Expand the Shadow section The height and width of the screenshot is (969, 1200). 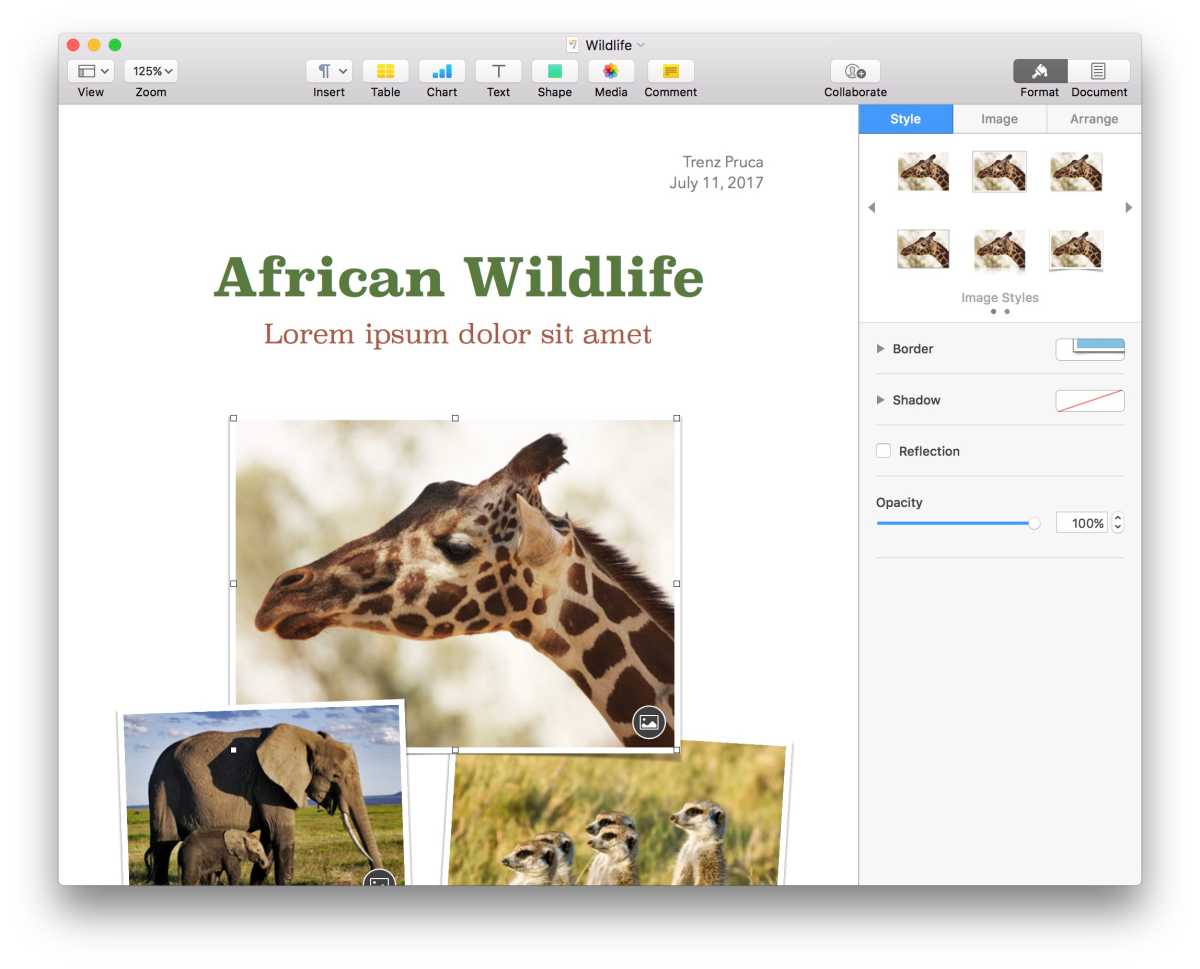click(x=881, y=400)
